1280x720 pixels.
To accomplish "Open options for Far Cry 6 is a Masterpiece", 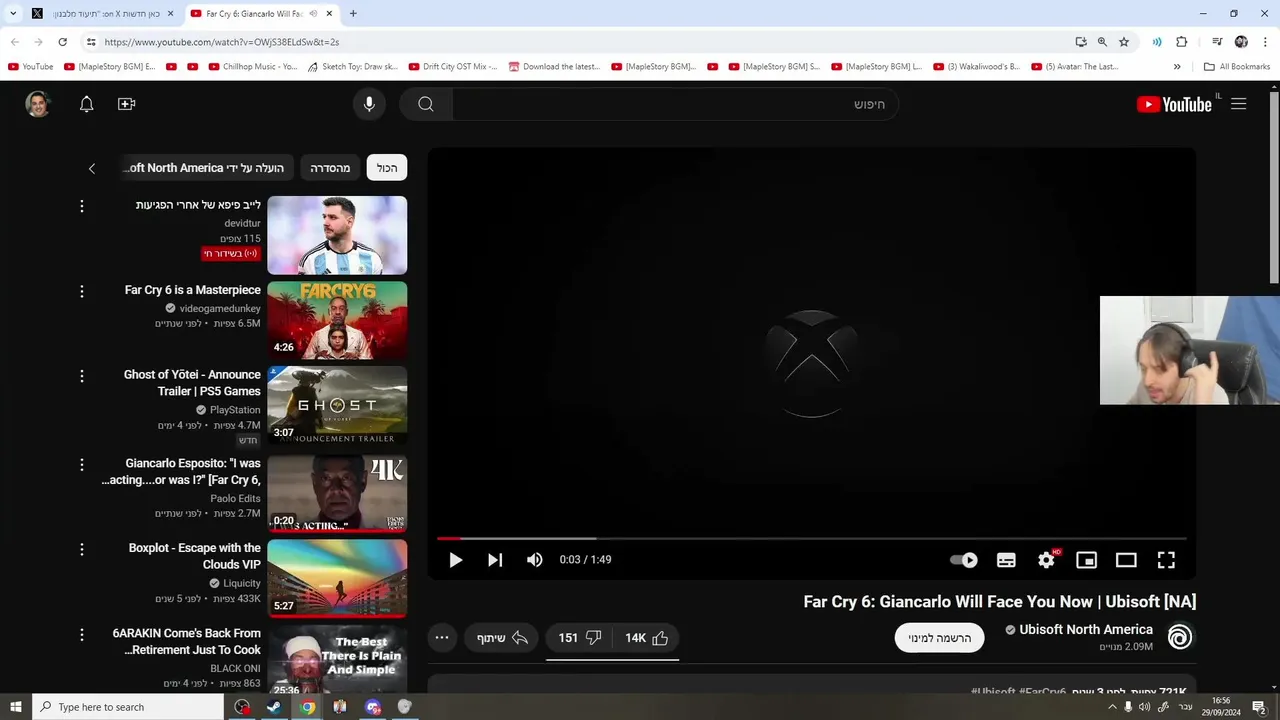I will coord(82,291).
